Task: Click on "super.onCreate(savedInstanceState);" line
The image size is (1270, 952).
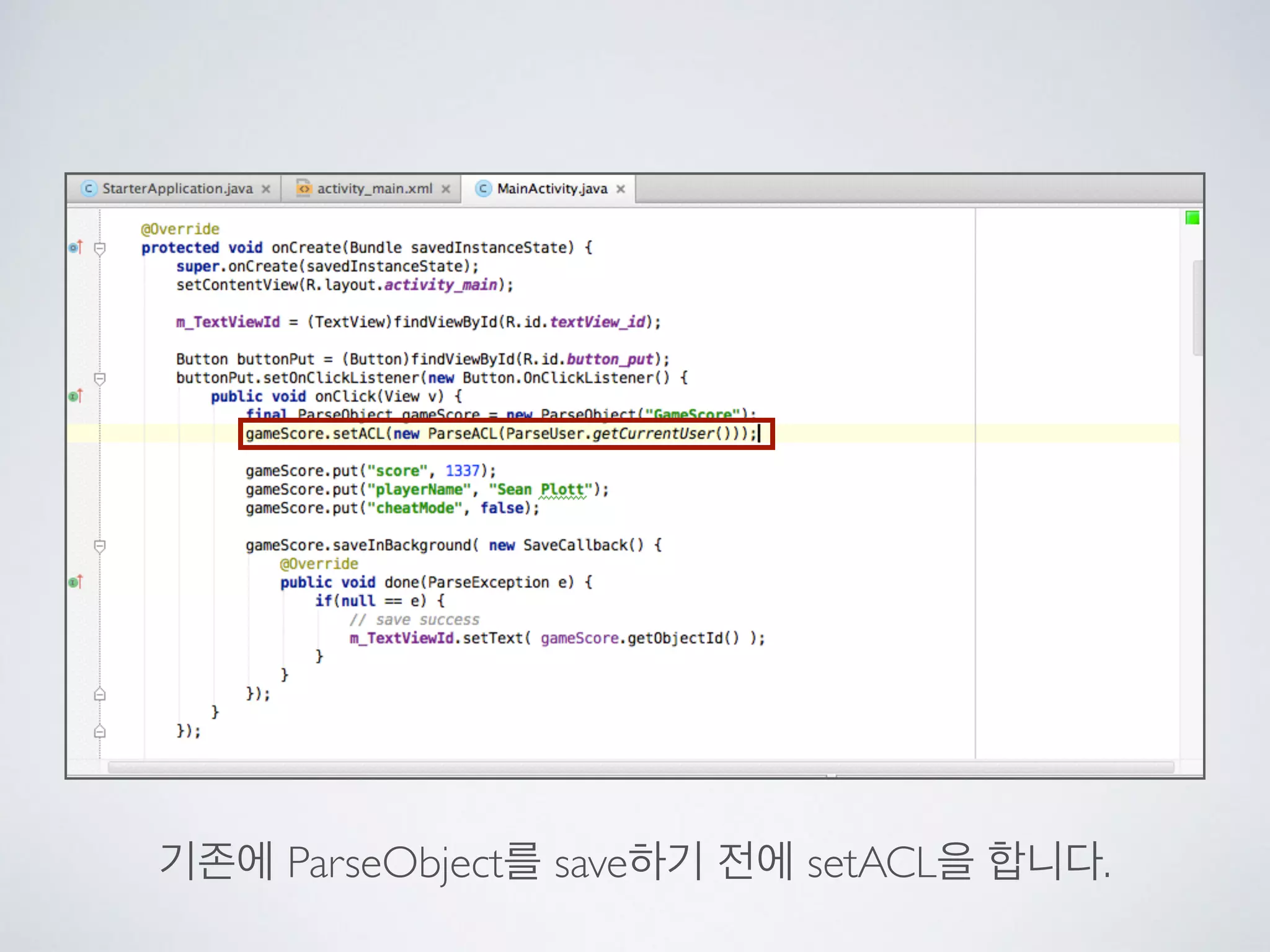Action: click(x=327, y=267)
